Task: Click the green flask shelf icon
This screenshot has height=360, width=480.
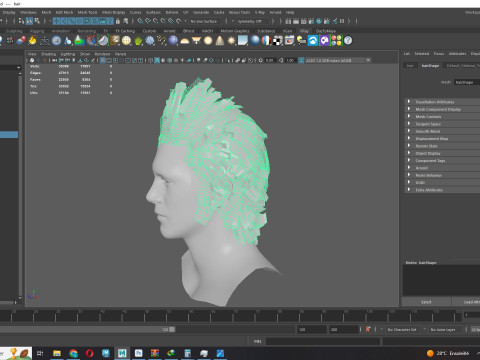Action: [x=79, y=40]
